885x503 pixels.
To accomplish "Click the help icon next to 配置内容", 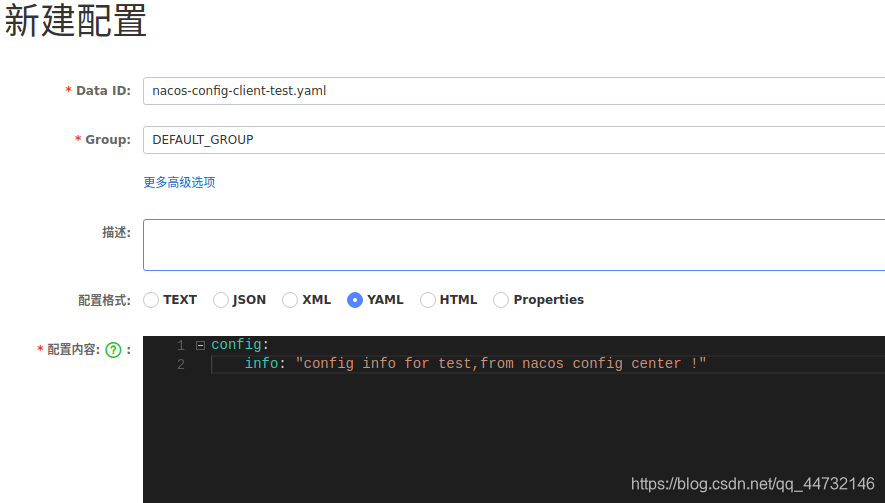I will 113,350.
